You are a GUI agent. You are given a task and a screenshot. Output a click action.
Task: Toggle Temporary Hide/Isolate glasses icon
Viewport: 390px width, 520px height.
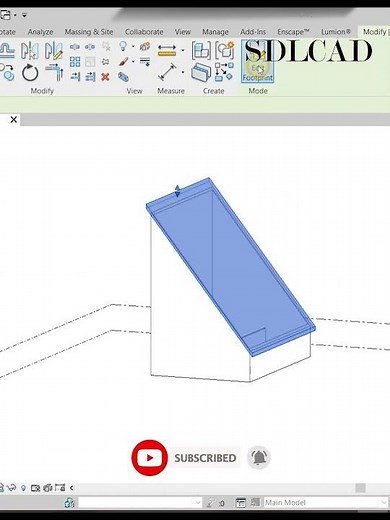[x=12, y=488]
